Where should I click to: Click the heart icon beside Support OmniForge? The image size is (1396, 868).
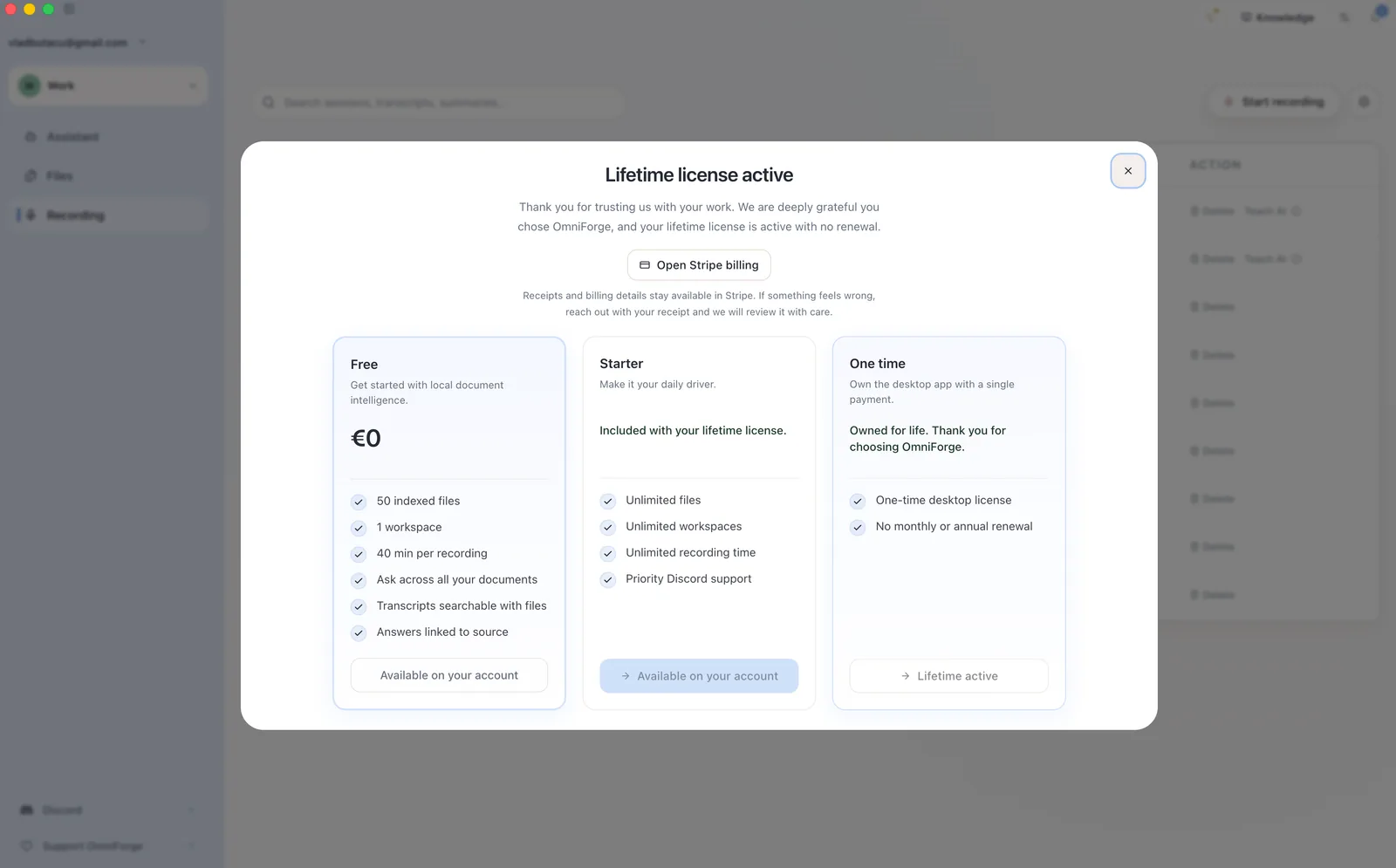click(x=27, y=846)
